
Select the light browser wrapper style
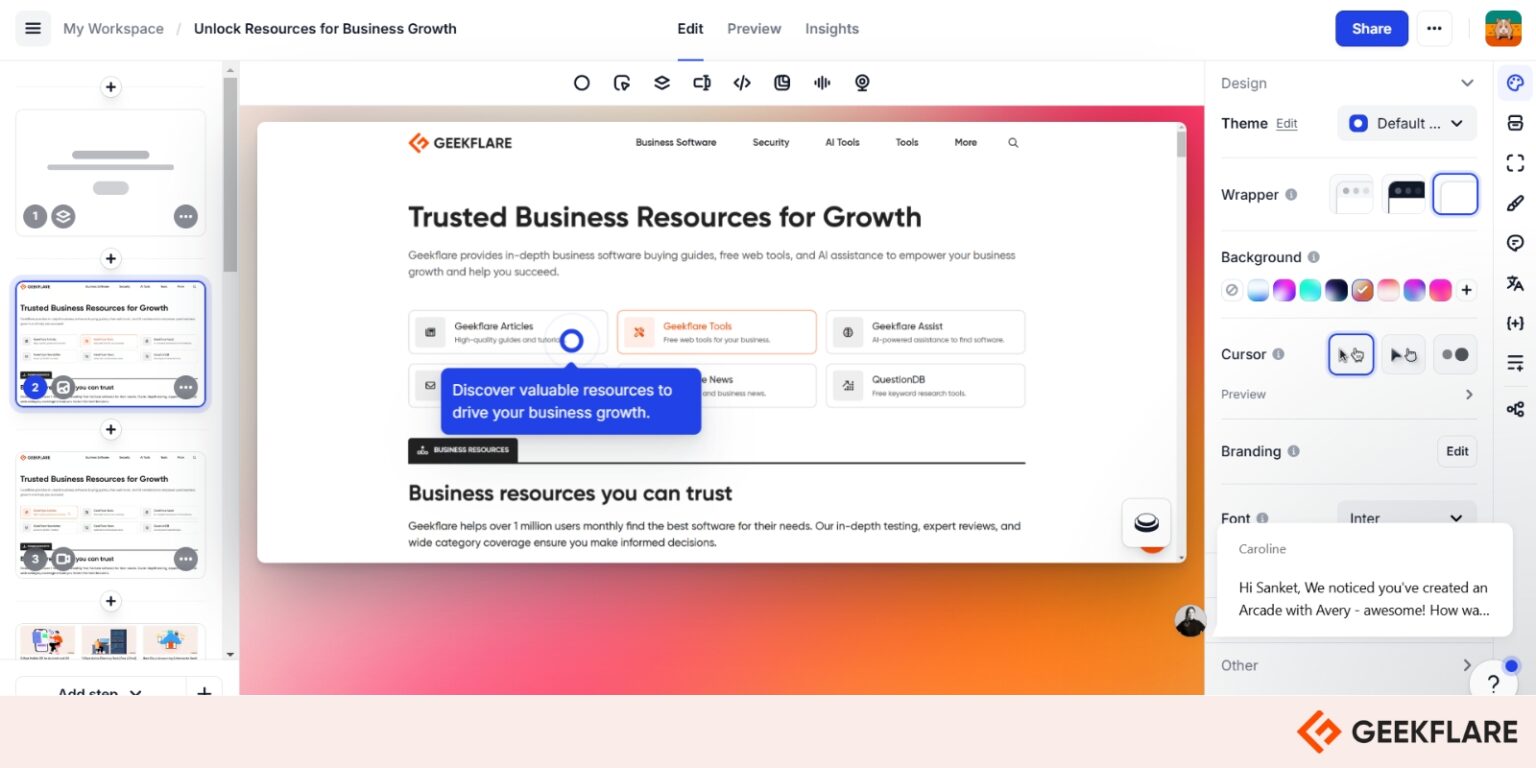tap(1351, 194)
